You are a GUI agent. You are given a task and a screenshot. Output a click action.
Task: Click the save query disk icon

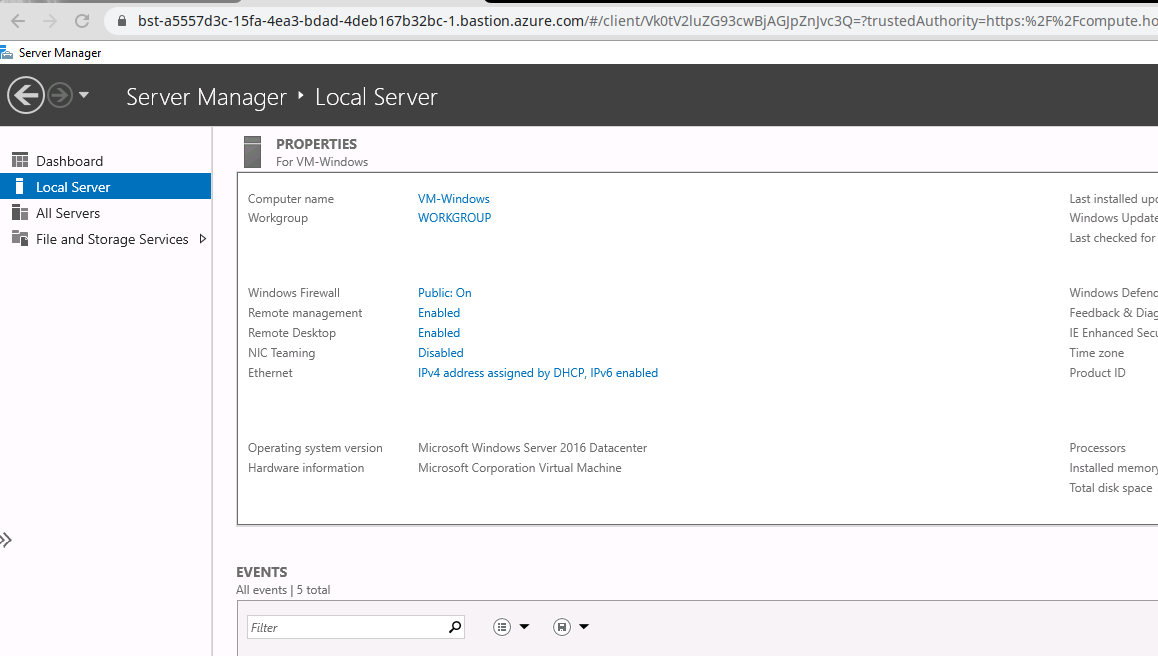click(x=562, y=627)
